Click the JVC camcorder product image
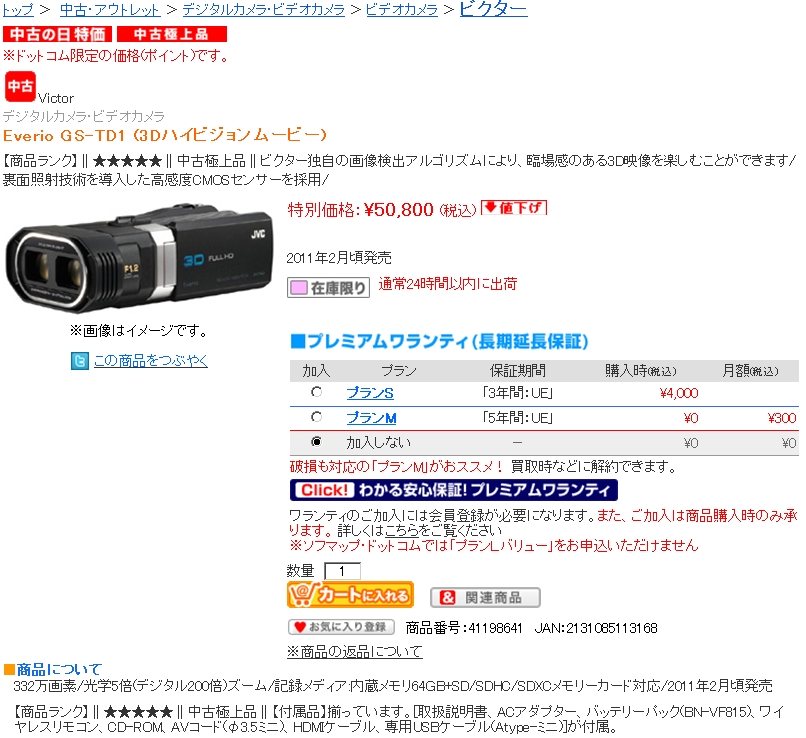The height and width of the screenshot is (738, 806). [x=139, y=259]
